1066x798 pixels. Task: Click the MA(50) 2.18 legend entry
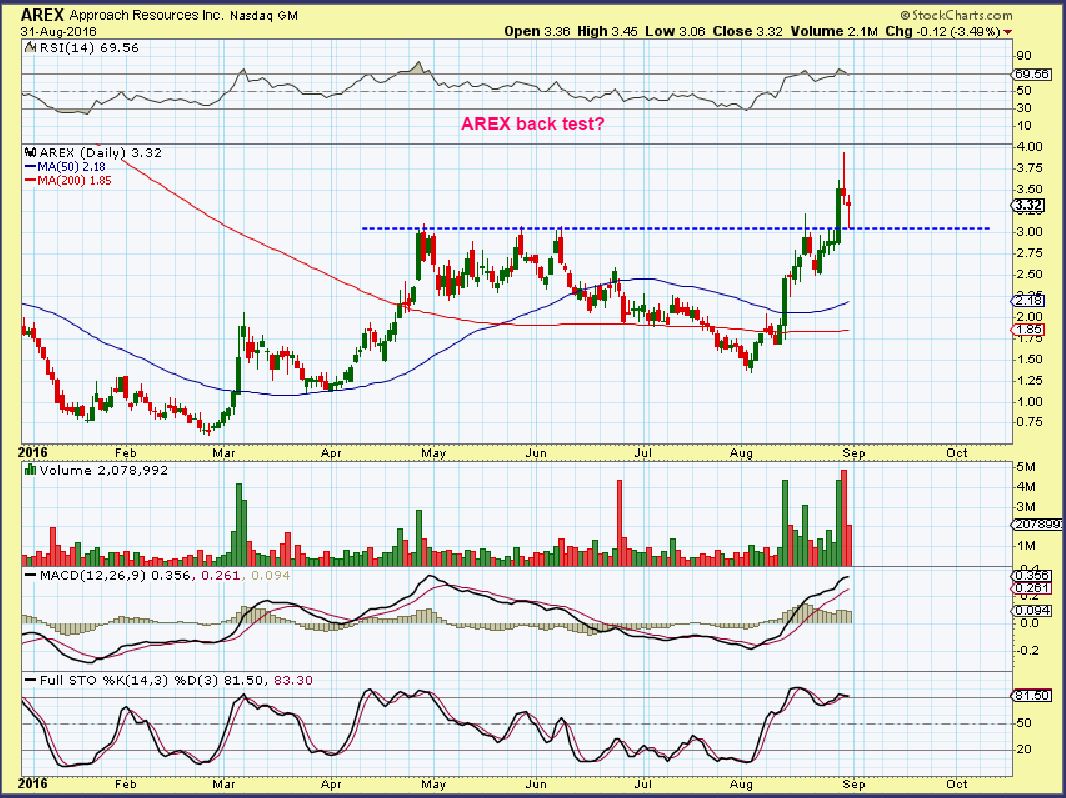[73, 167]
